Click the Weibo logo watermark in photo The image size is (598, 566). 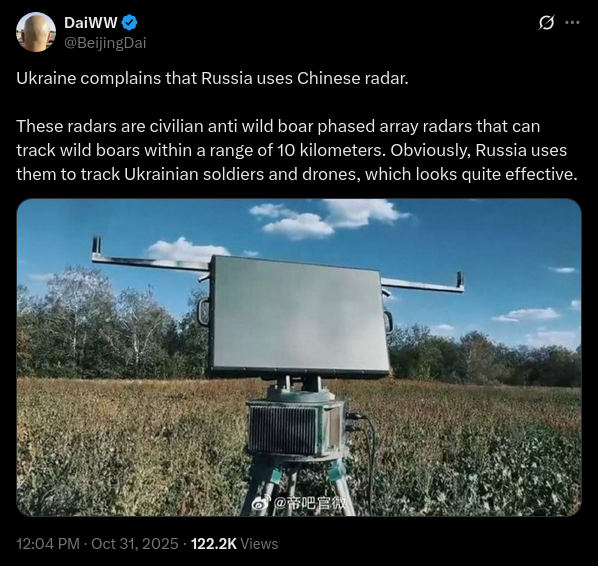[x=260, y=503]
